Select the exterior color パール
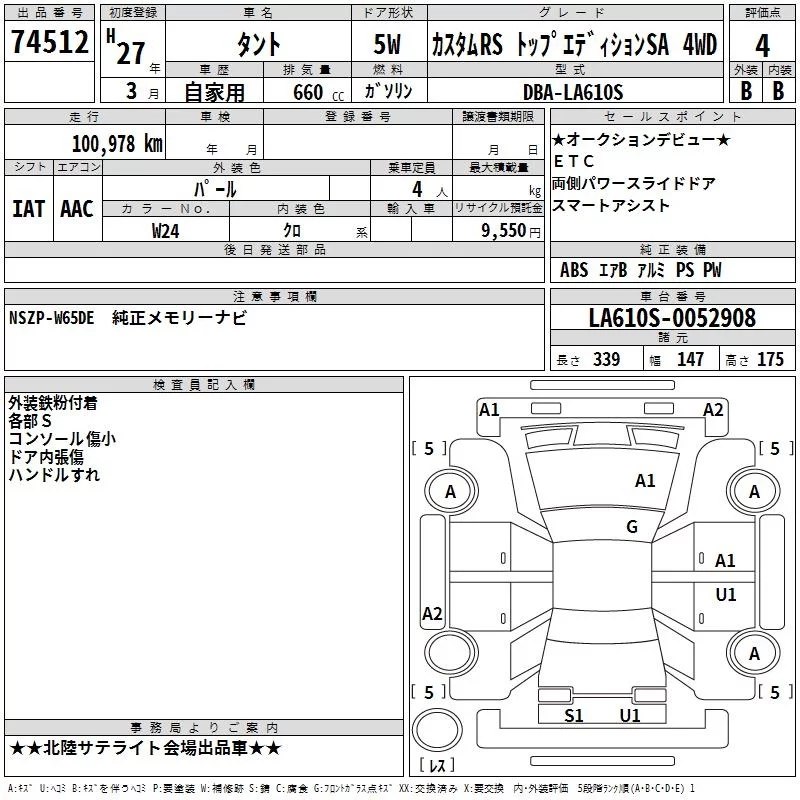 [215, 189]
